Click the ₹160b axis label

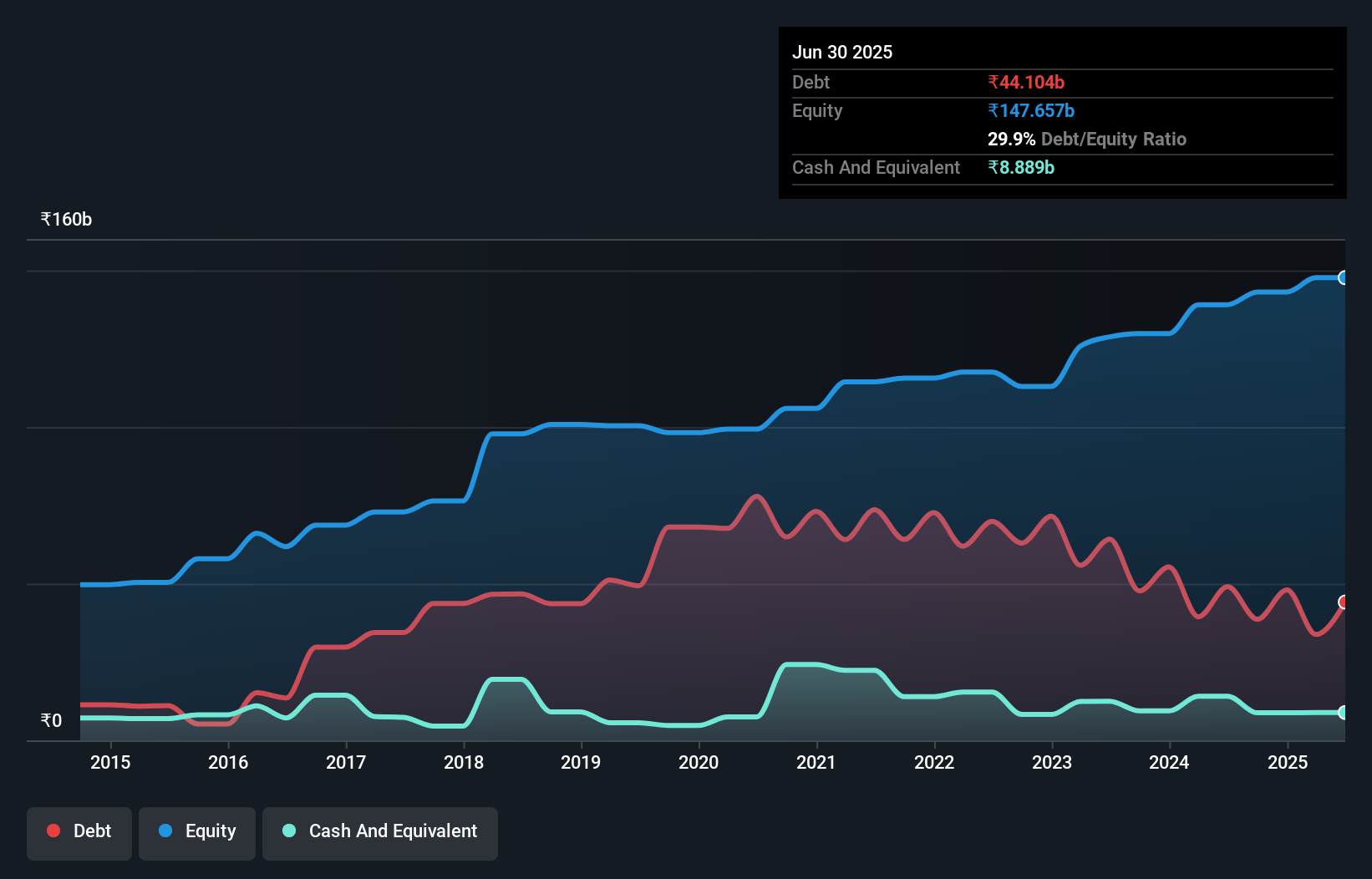coord(65,219)
